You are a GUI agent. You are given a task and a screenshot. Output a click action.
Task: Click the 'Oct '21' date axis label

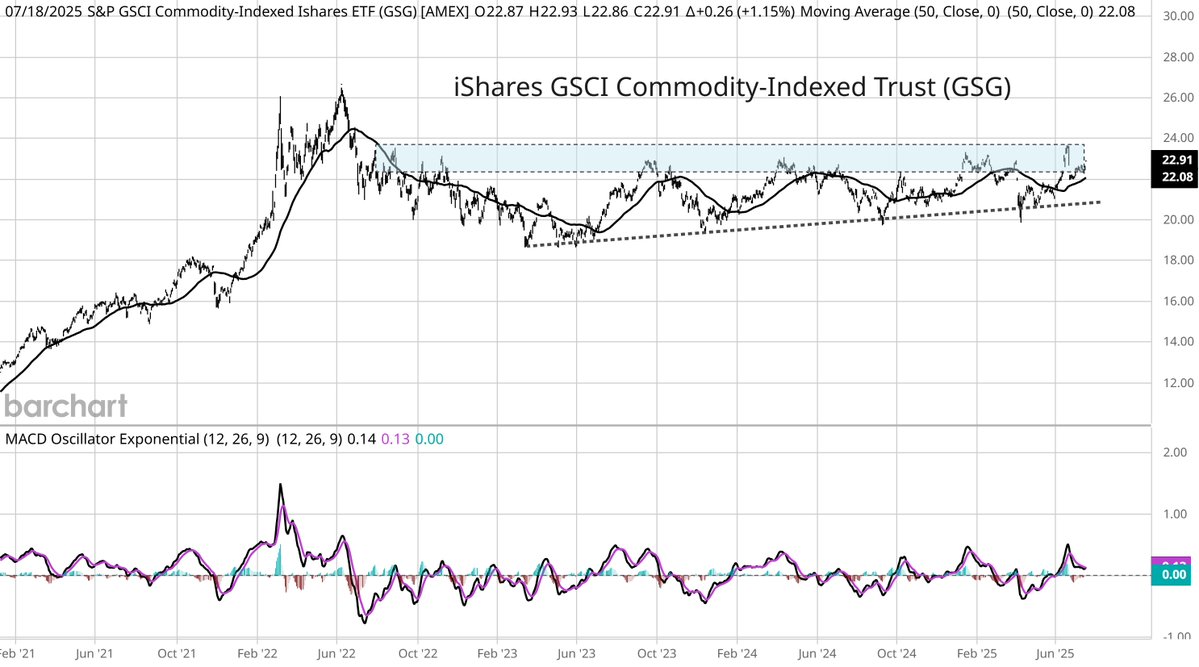pos(177,654)
